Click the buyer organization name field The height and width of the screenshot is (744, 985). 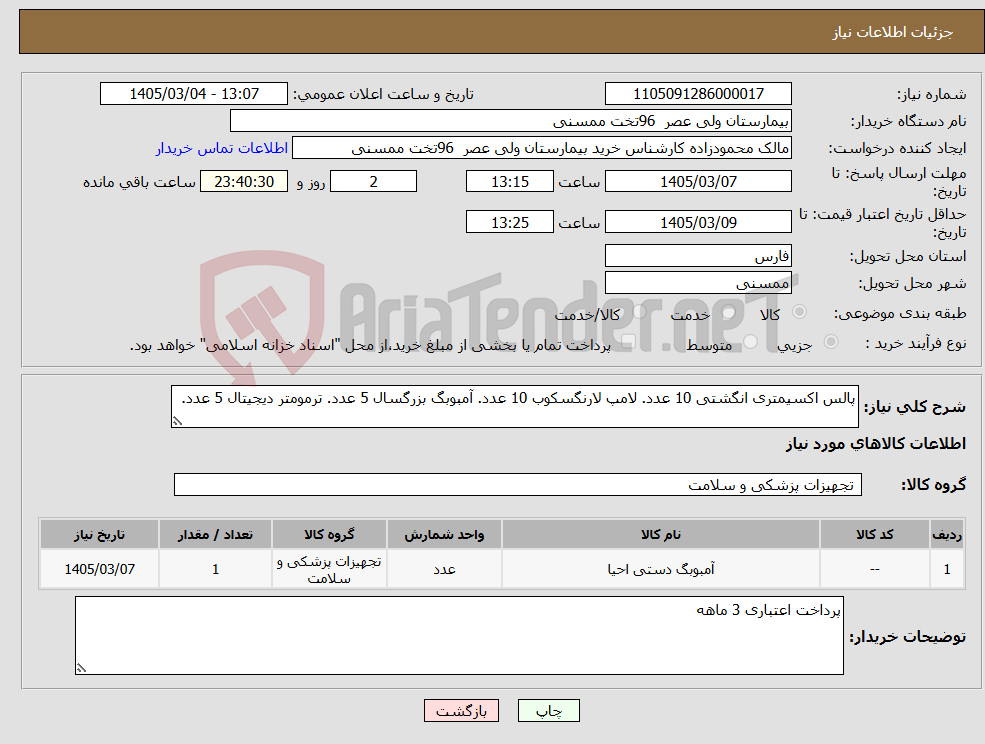click(x=511, y=121)
